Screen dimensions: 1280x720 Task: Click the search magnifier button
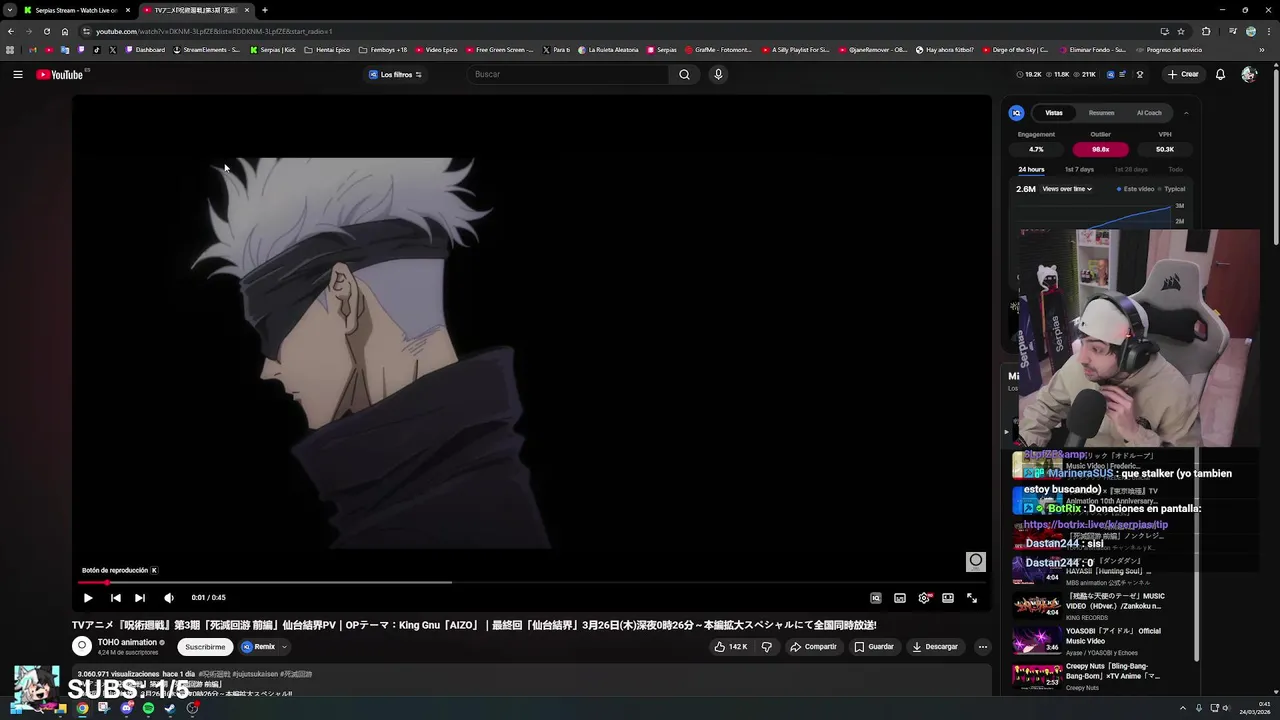(x=684, y=75)
